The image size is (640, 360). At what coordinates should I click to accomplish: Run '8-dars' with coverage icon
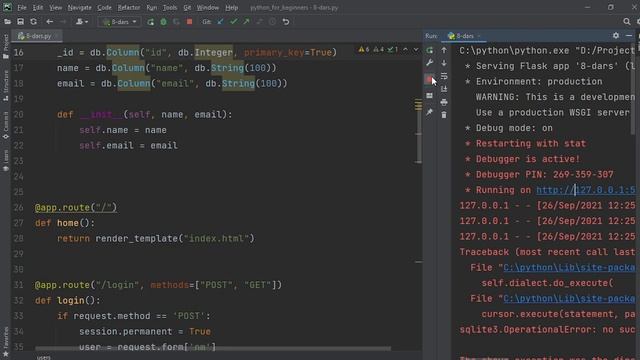176,22
